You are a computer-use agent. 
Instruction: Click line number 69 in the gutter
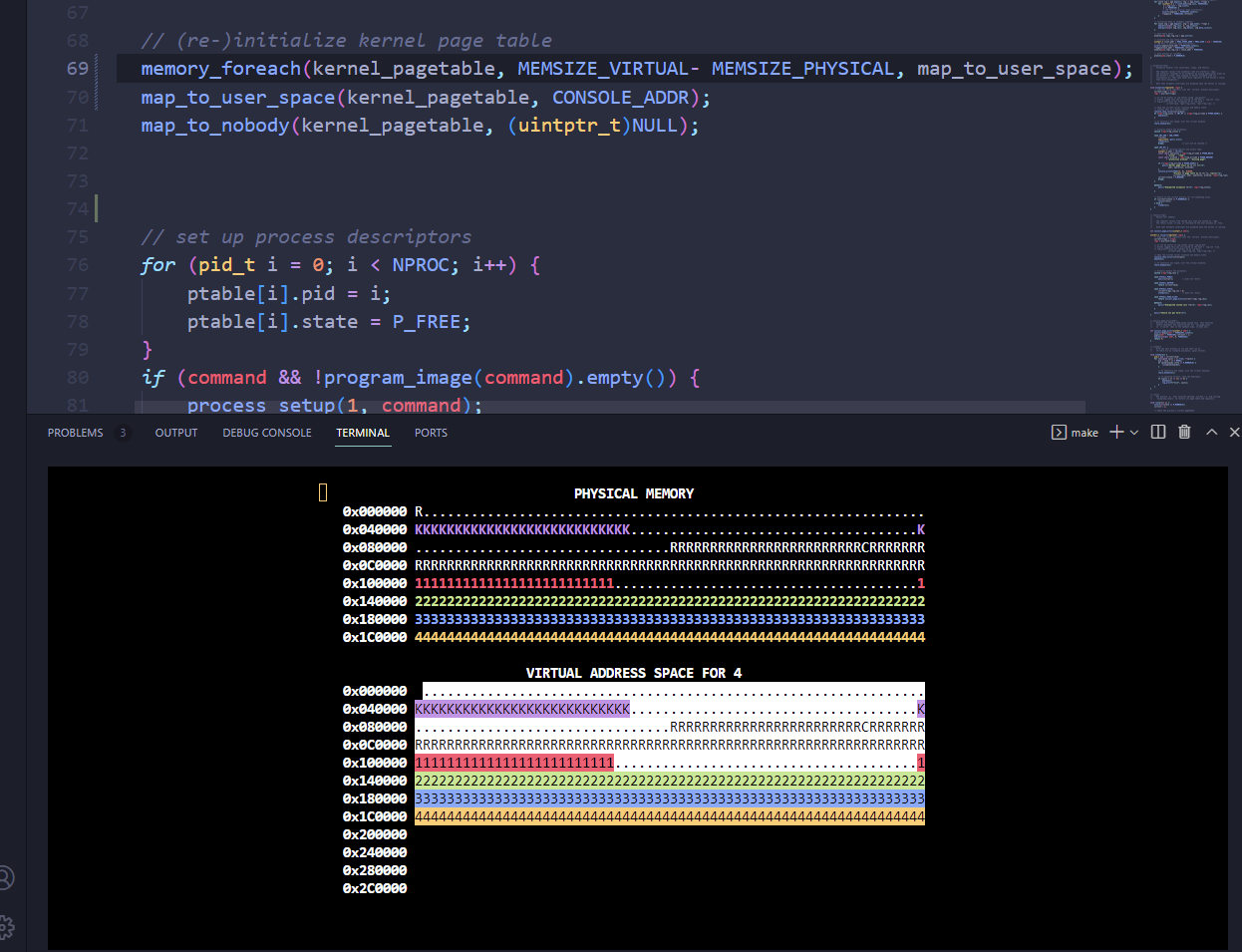point(78,69)
